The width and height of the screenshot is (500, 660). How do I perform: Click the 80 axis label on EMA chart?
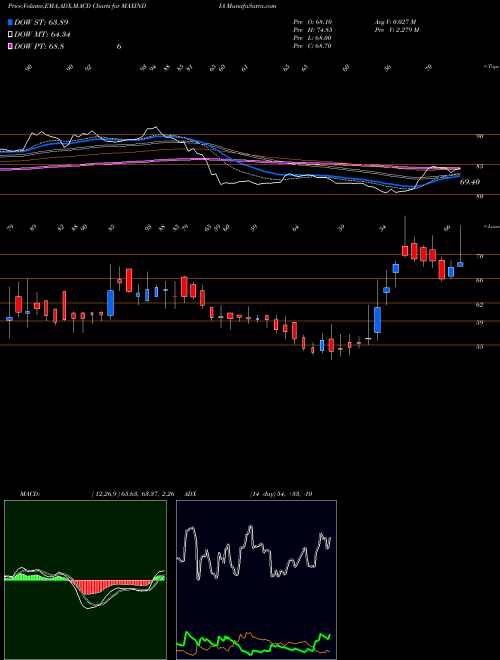click(479, 196)
